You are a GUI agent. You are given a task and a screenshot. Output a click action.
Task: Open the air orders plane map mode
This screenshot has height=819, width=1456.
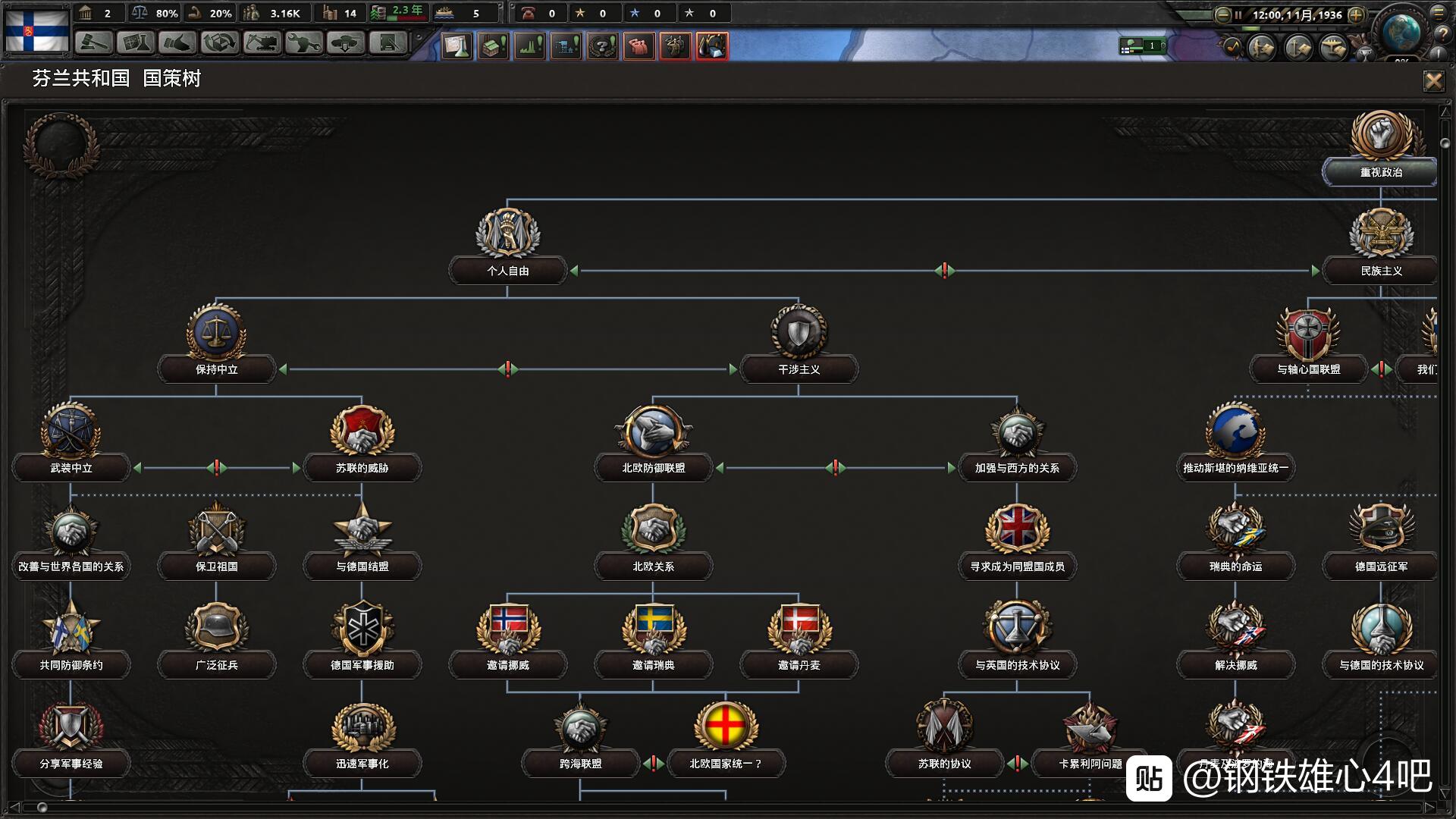coord(1333,48)
